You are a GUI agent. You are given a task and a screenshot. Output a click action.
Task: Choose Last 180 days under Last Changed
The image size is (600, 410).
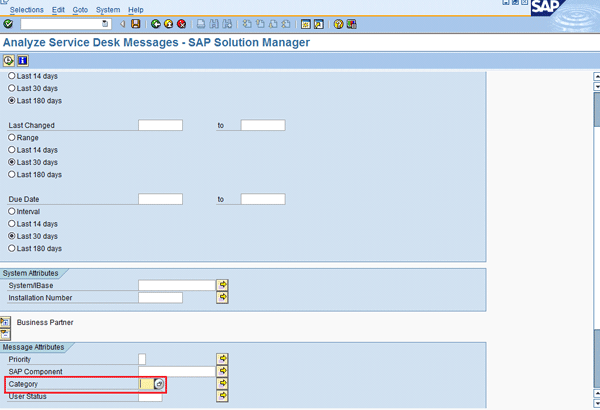[12, 175]
